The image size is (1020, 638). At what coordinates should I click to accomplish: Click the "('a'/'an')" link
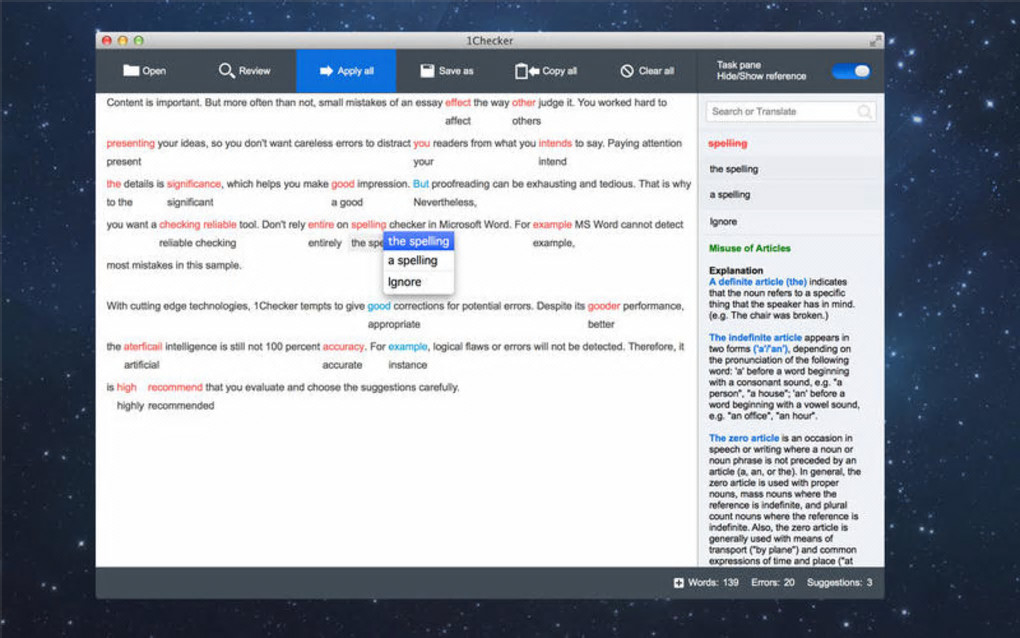coord(770,349)
